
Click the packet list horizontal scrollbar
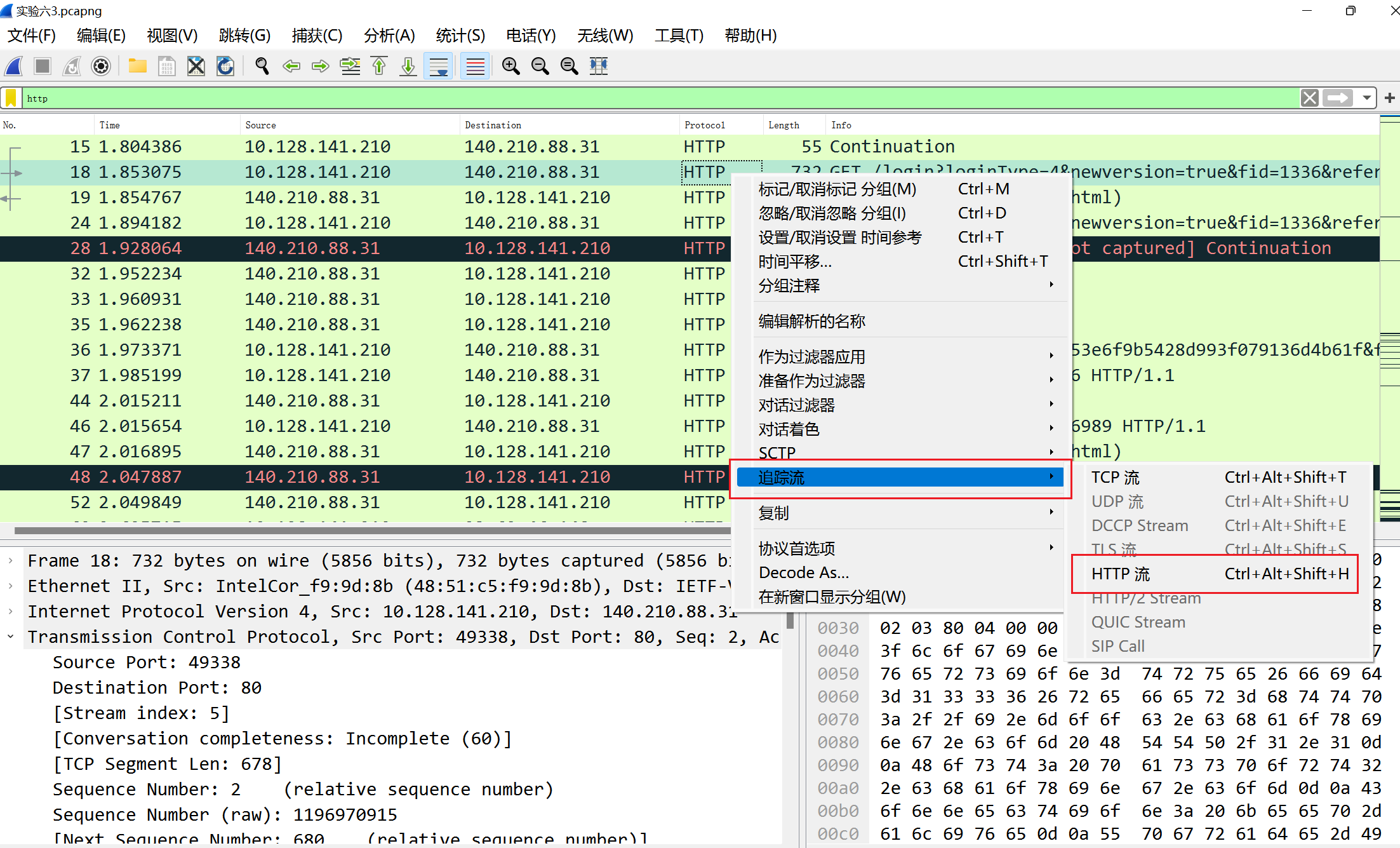point(368,530)
